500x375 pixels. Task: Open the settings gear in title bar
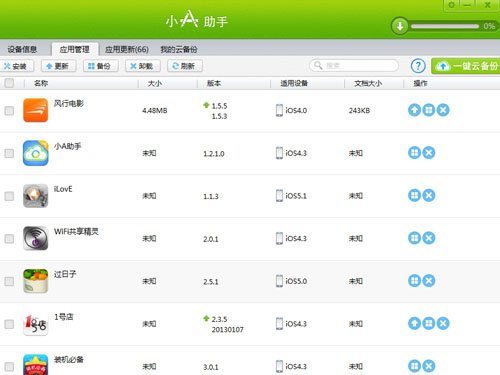[451, 5]
